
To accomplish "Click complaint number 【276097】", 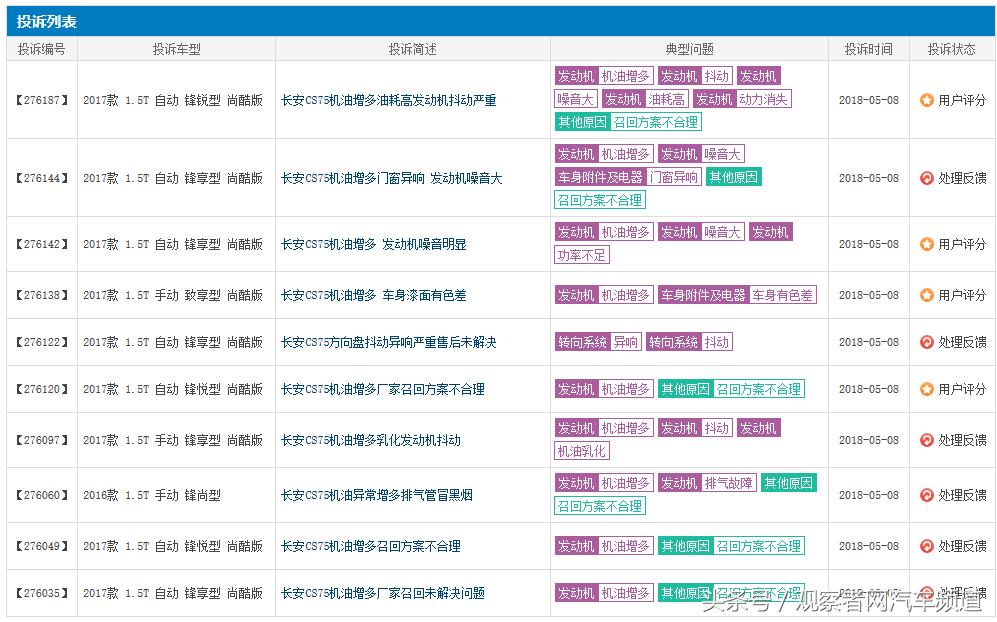I will point(42,440).
